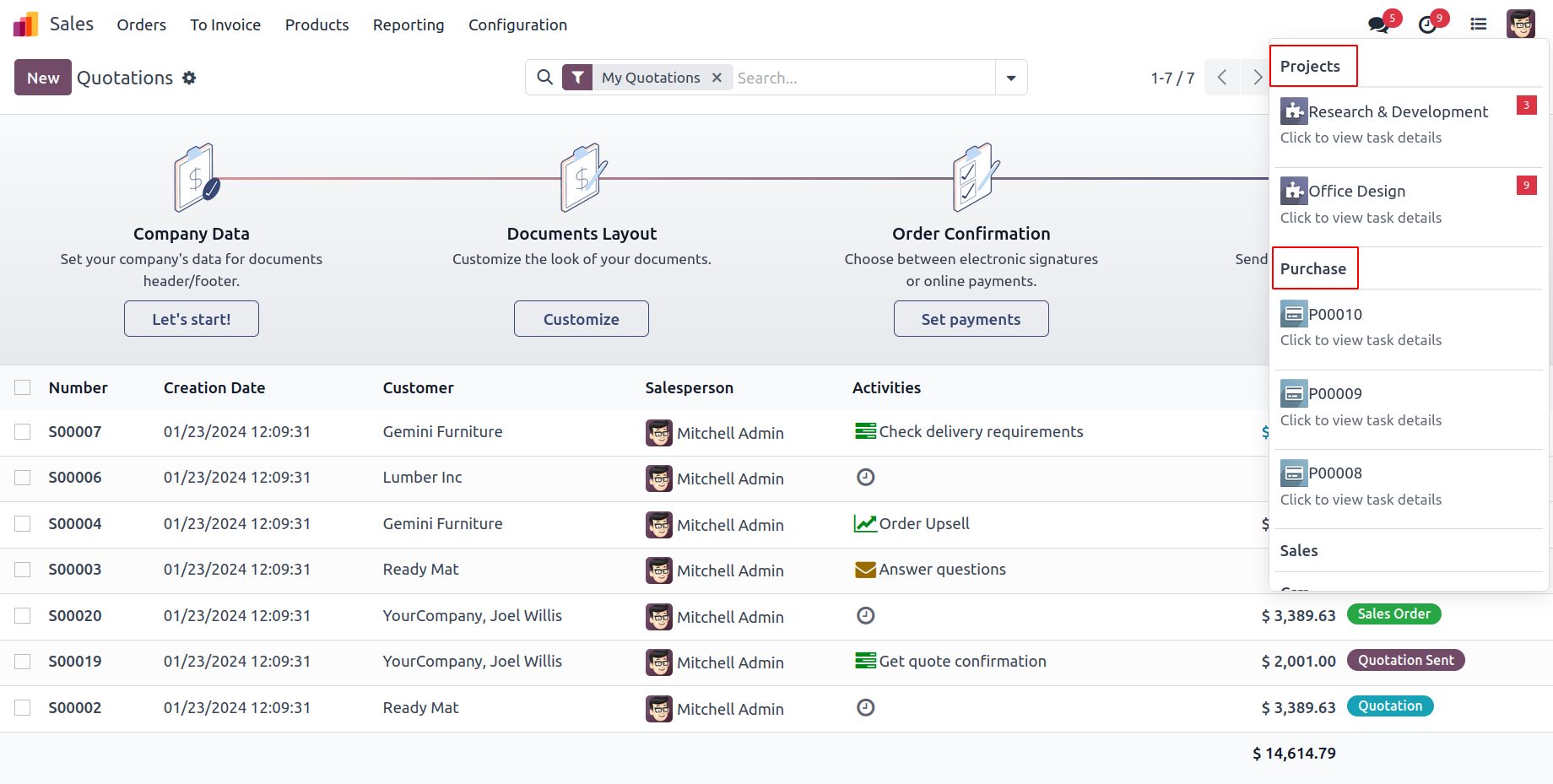Remove the My Quotations filter

point(717,78)
